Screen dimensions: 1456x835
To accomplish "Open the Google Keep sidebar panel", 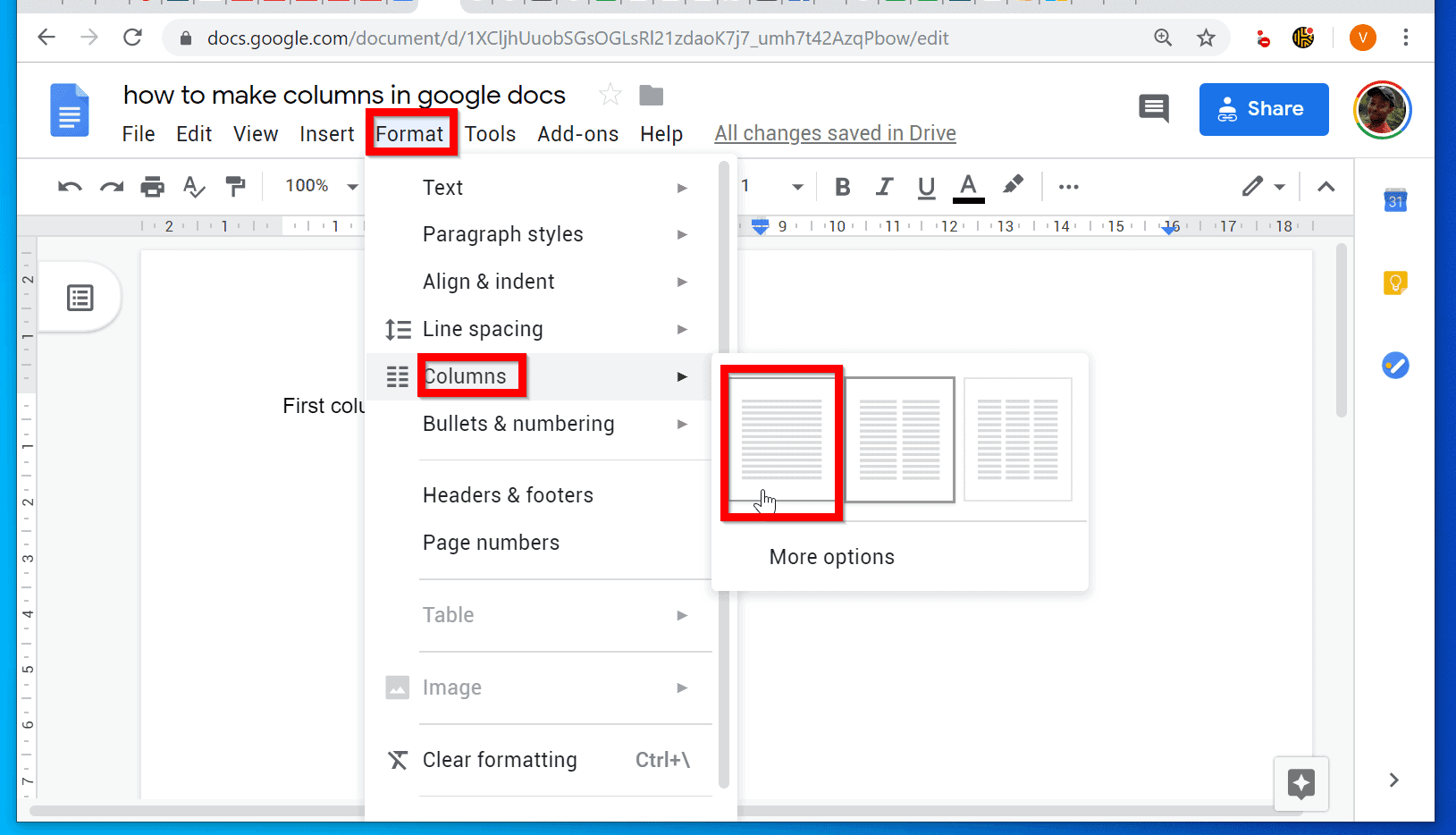I will (1394, 283).
